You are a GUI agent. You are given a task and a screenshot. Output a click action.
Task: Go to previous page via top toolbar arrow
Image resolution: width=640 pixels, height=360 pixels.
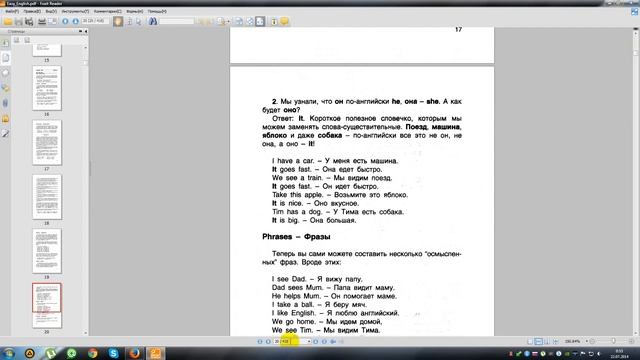[65, 21]
